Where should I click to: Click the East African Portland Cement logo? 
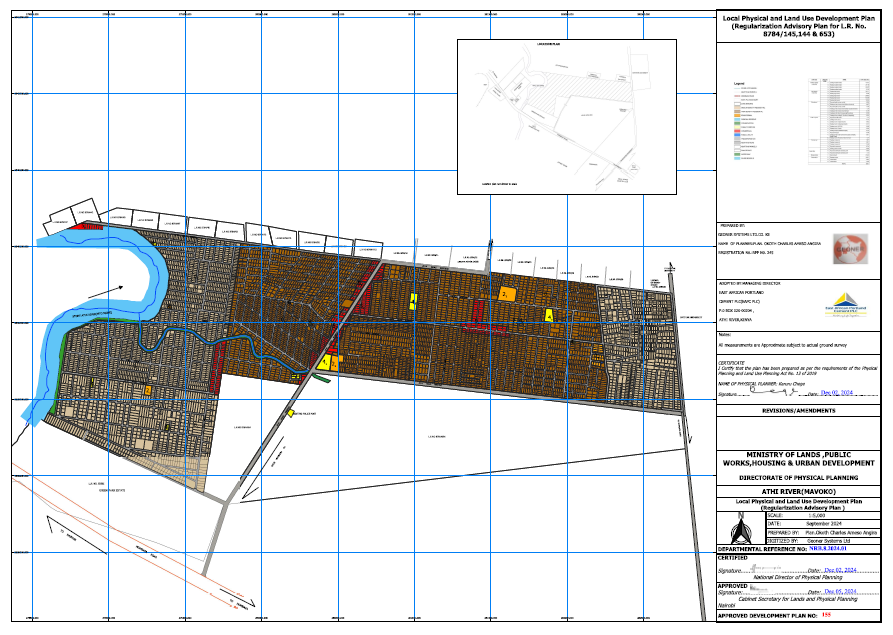click(845, 305)
